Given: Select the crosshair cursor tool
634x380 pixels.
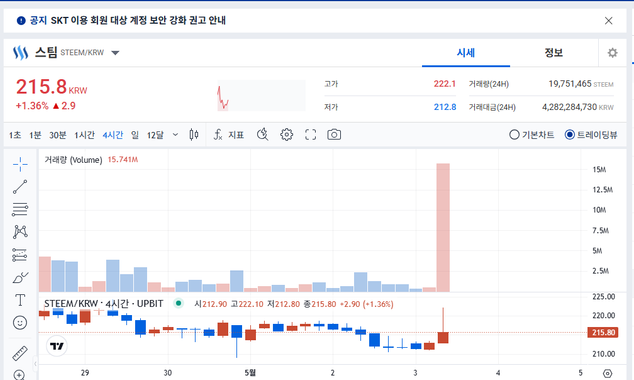Looking at the screenshot, I should coord(20,164).
